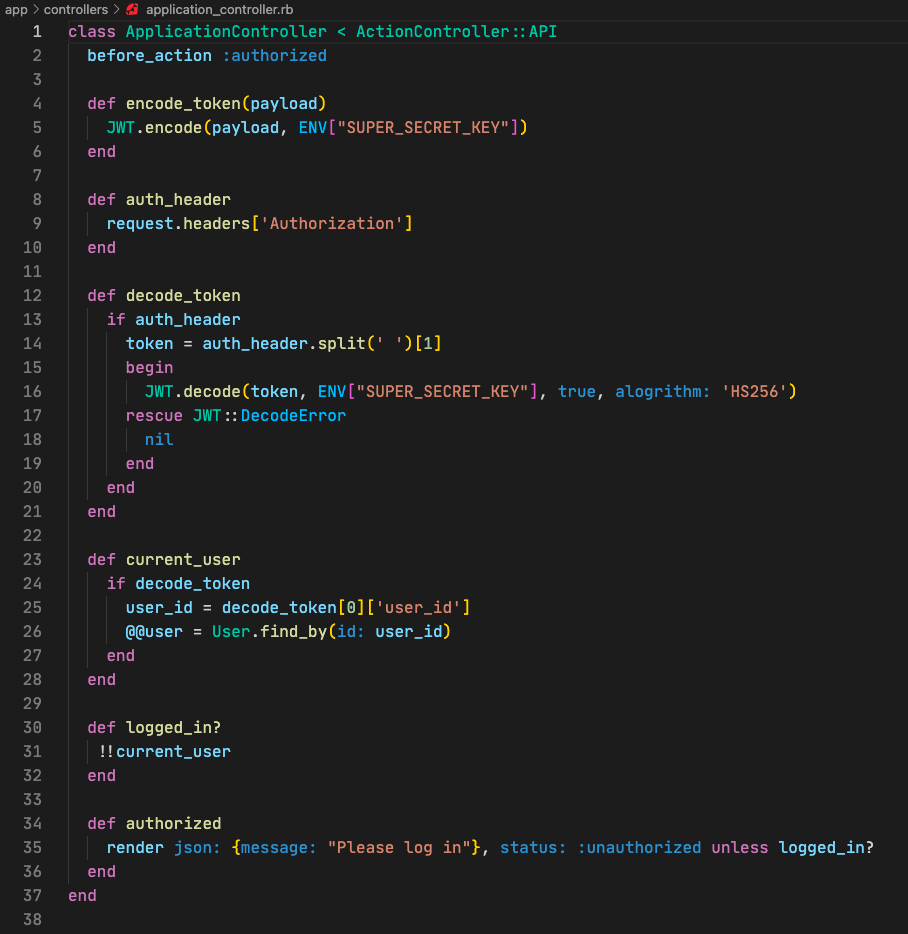Click the "Please log in" string

pos(399,848)
